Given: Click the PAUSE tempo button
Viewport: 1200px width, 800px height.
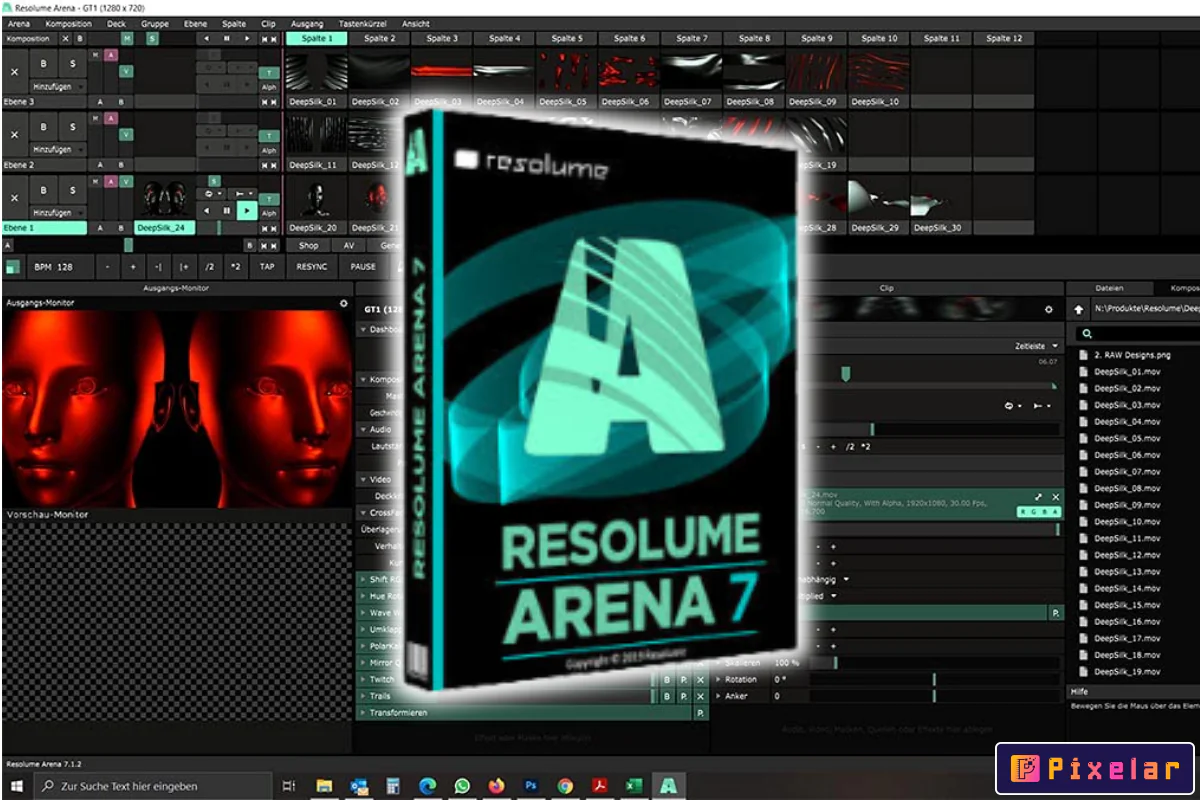Looking at the screenshot, I should (x=363, y=267).
